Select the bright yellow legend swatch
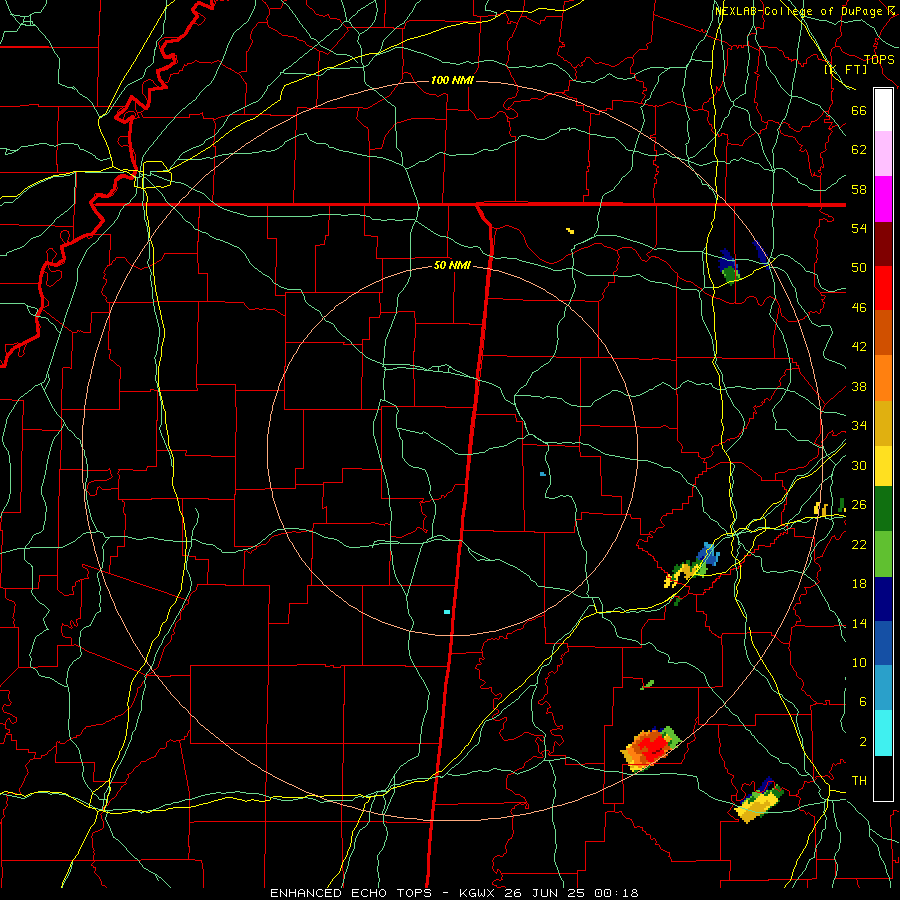The image size is (900, 900). tap(883, 465)
